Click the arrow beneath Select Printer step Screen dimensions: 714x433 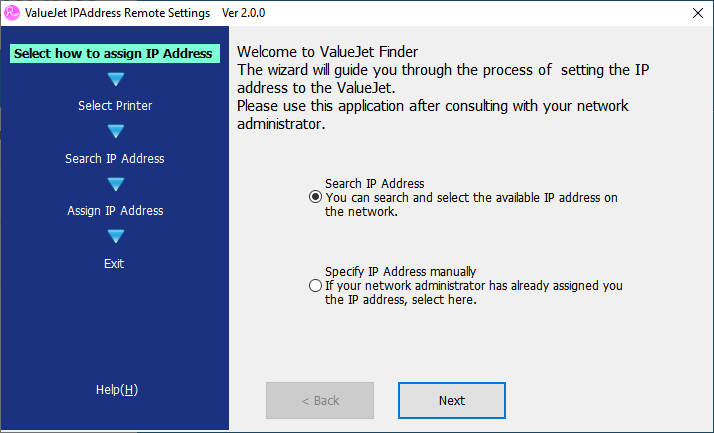point(115,131)
